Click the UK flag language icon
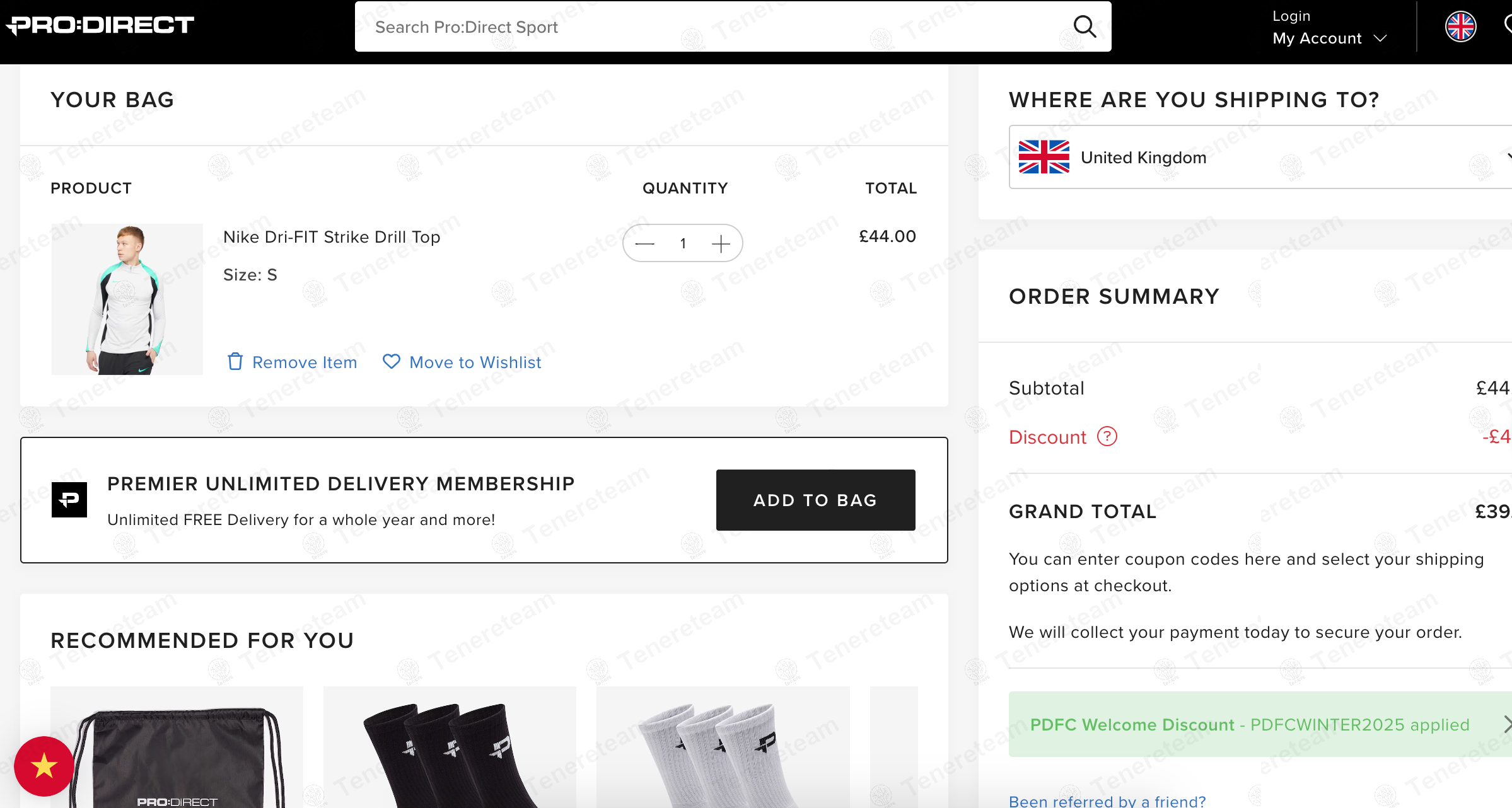 1460,26
